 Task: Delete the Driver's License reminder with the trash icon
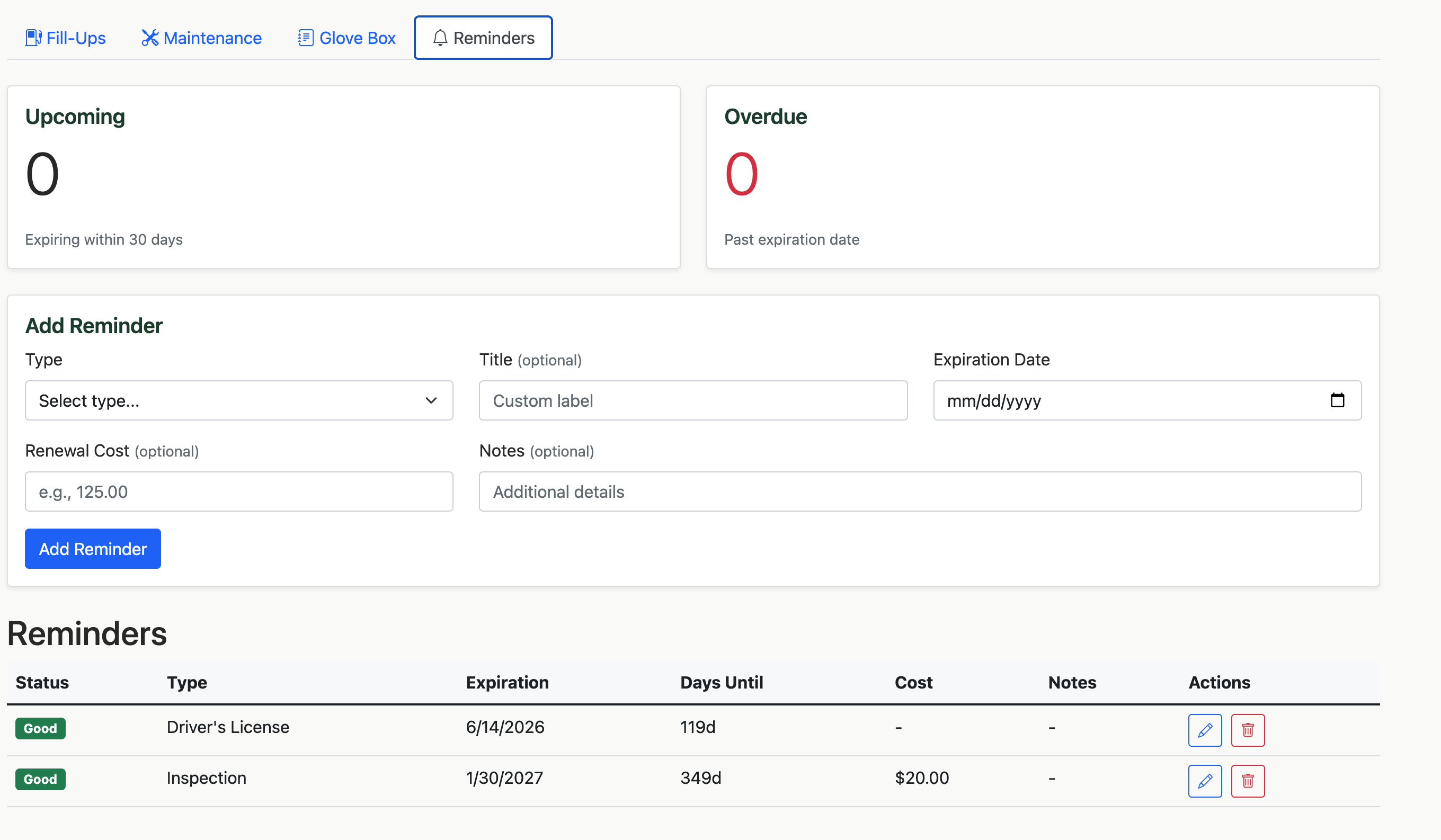pyautogui.click(x=1248, y=730)
